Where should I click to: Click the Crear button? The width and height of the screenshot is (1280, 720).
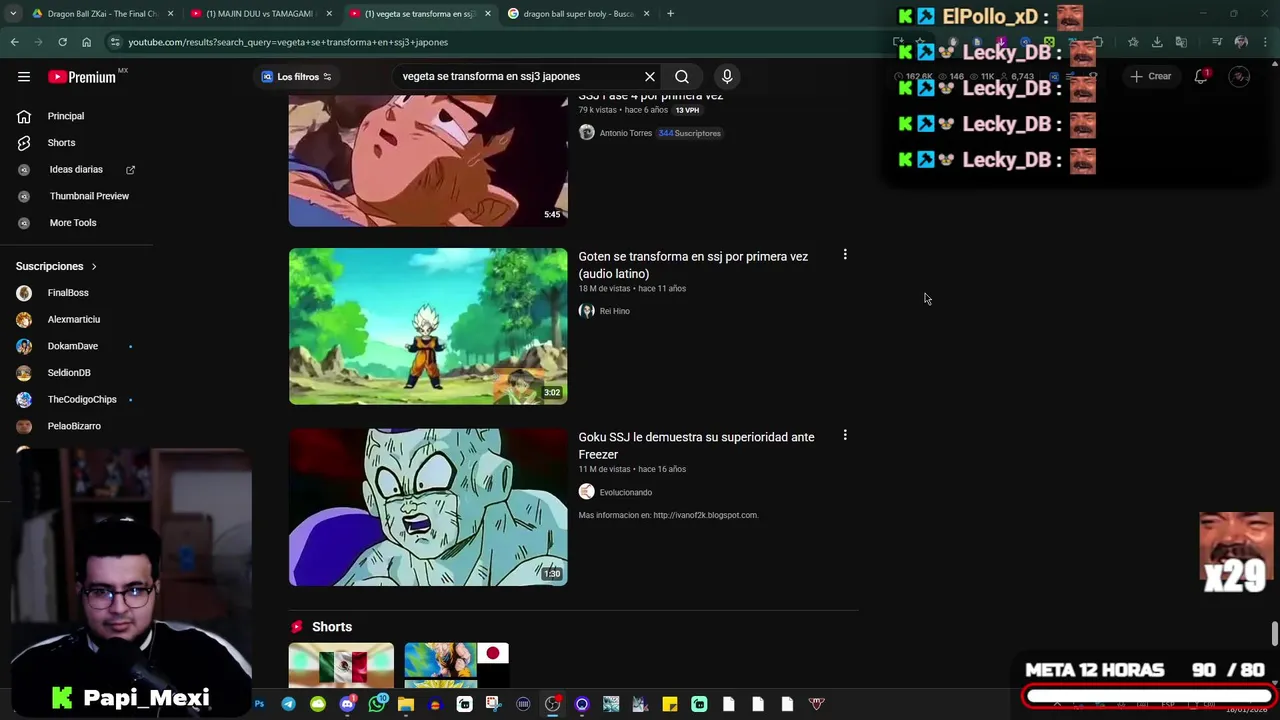(1150, 76)
